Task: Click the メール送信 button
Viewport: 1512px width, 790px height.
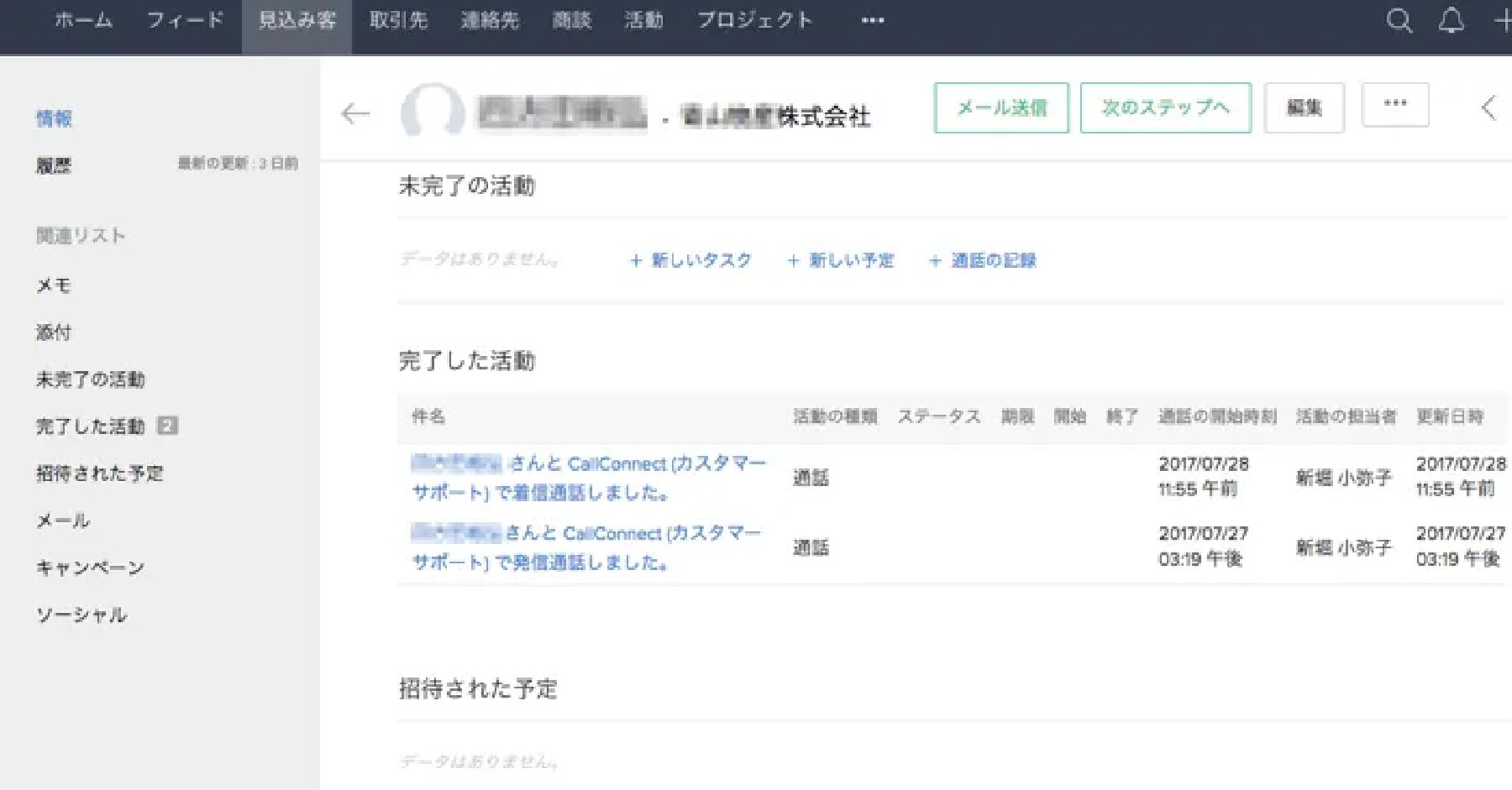Action: click(1001, 107)
